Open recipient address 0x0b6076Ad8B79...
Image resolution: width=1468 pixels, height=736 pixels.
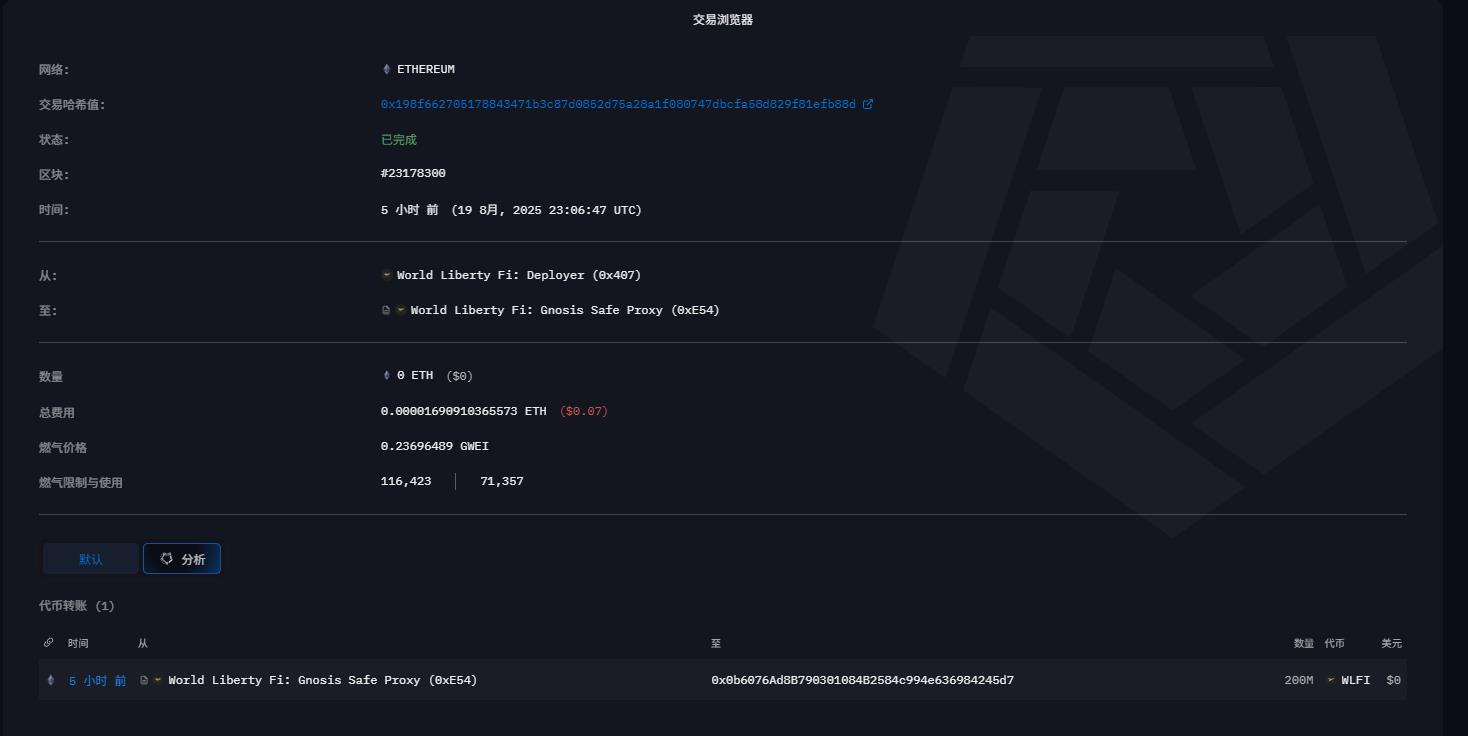click(x=862, y=680)
